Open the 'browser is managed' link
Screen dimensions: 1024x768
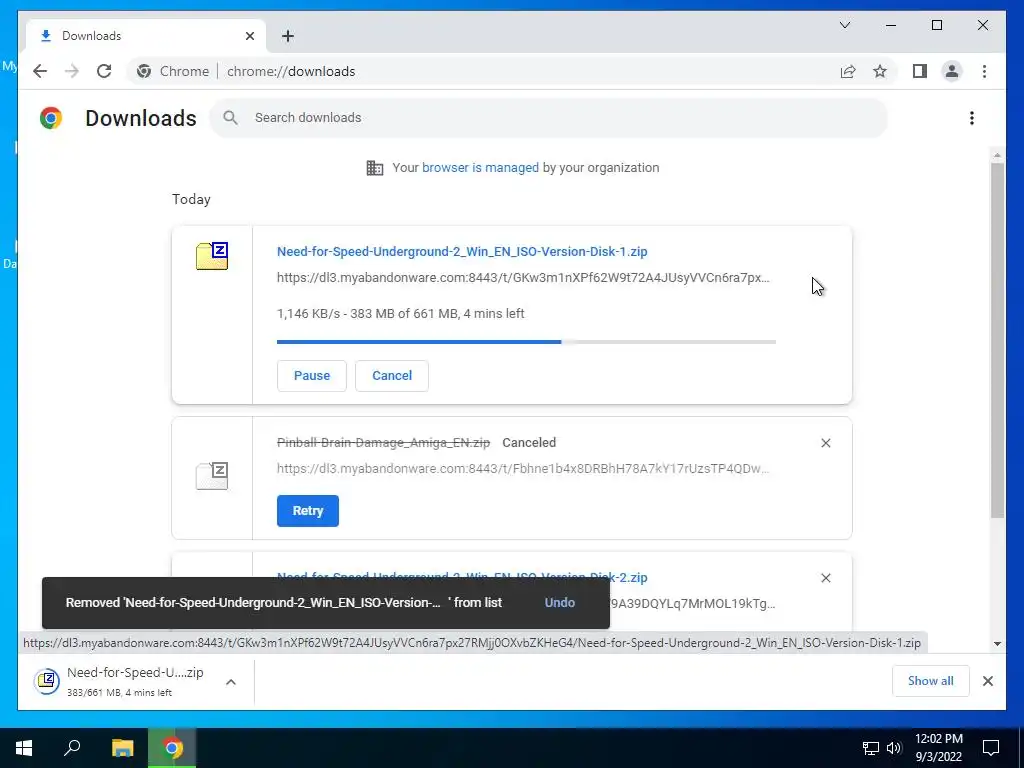point(480,168)
